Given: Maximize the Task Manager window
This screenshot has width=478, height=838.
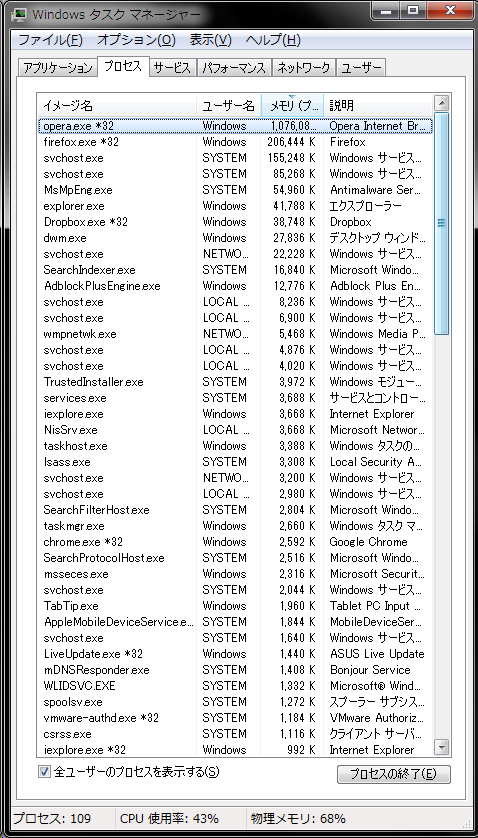Looking at the screenshot, I should [x=414, y=11].
